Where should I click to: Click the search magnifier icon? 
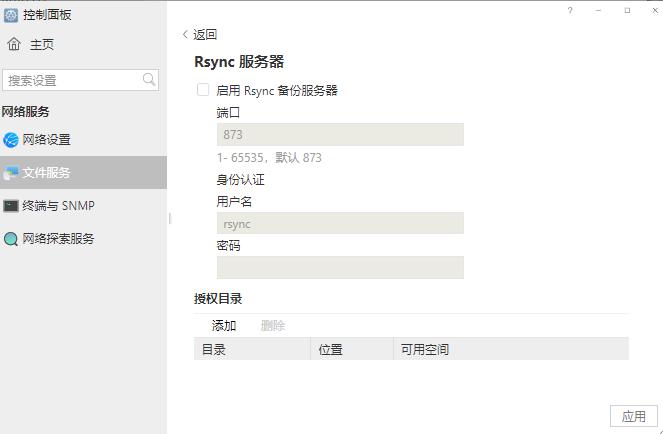point(149,79)
